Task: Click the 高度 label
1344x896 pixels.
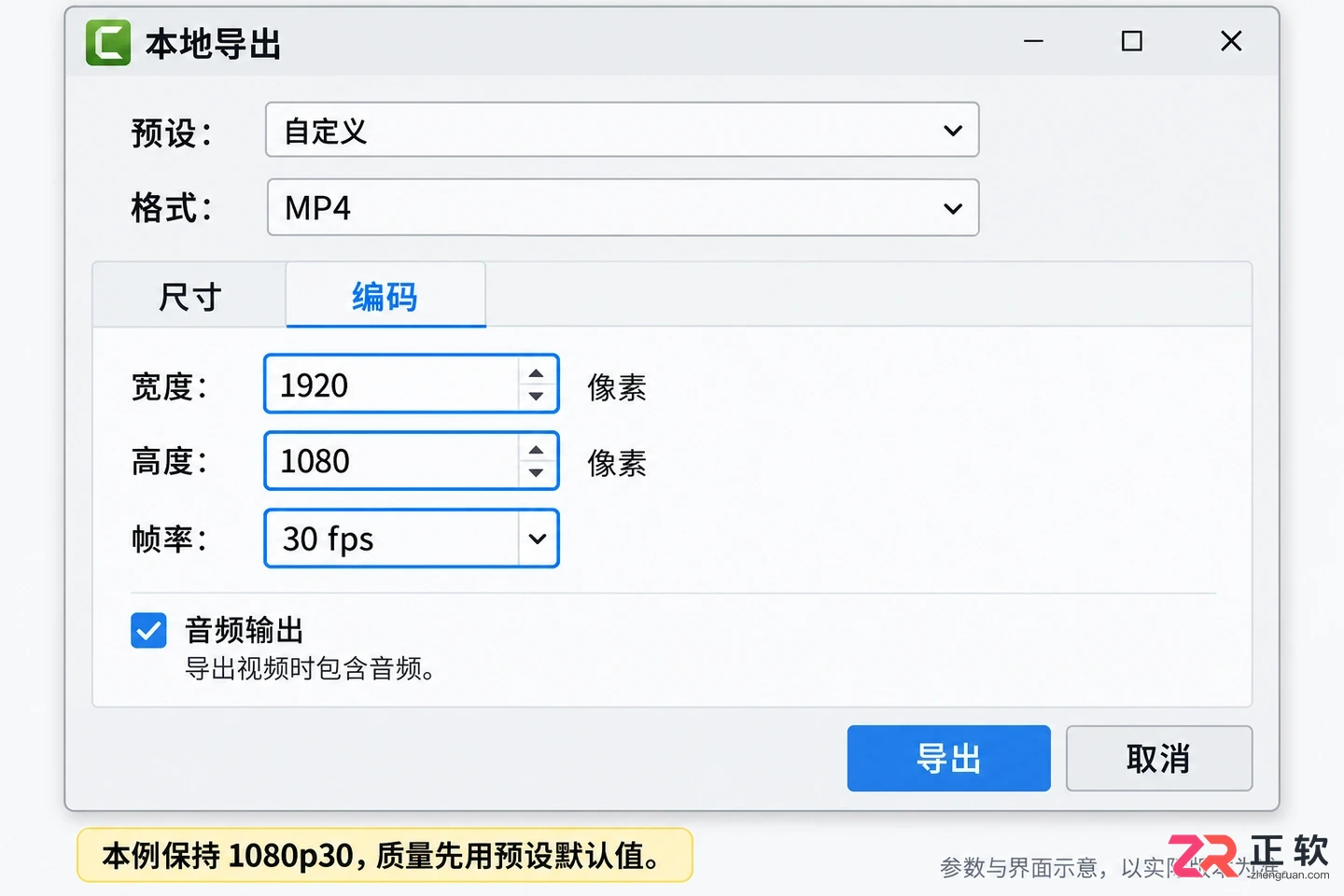Action: point(169,461)
